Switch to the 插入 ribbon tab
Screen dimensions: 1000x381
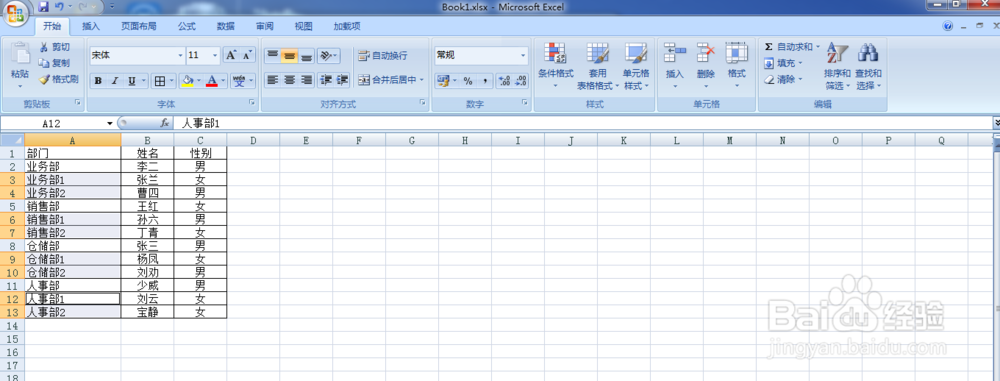click(x=91, y=26)
